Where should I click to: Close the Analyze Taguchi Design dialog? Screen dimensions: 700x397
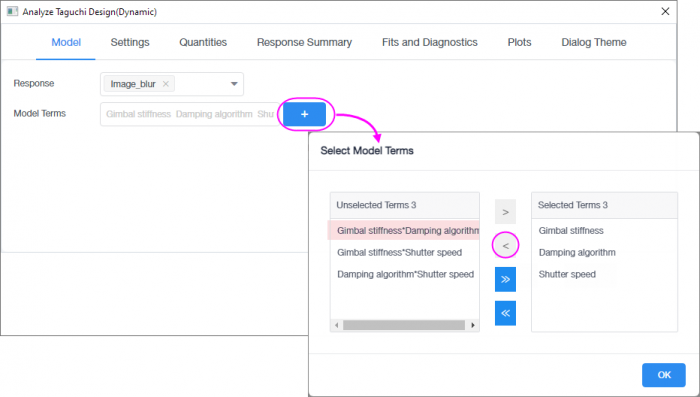[x=665, y=12]
